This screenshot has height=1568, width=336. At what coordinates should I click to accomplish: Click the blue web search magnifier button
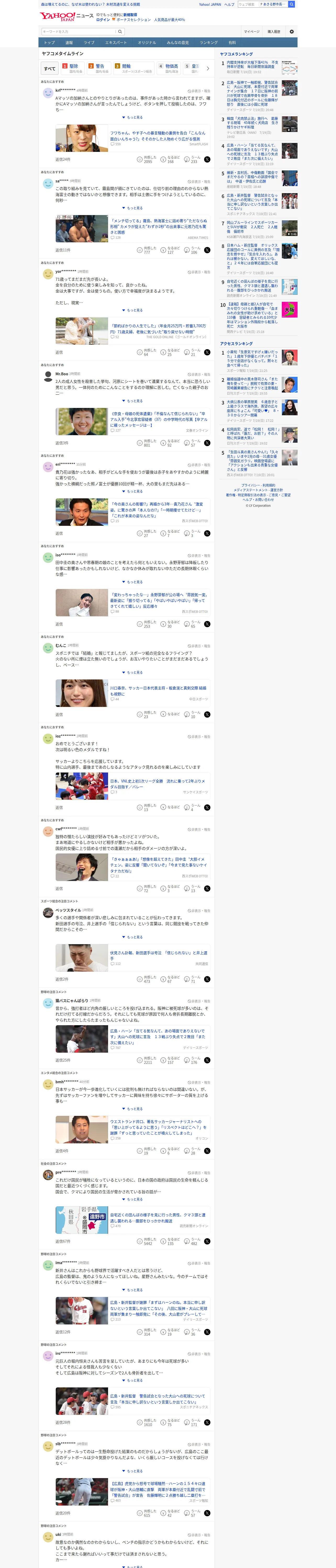click(x=292, y=4)
